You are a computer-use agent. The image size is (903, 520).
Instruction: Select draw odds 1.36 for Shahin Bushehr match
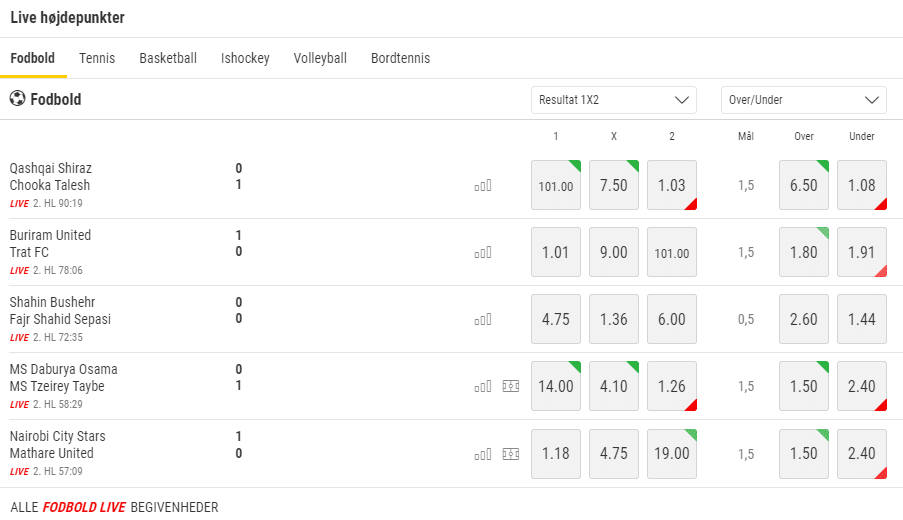(614, 319)
